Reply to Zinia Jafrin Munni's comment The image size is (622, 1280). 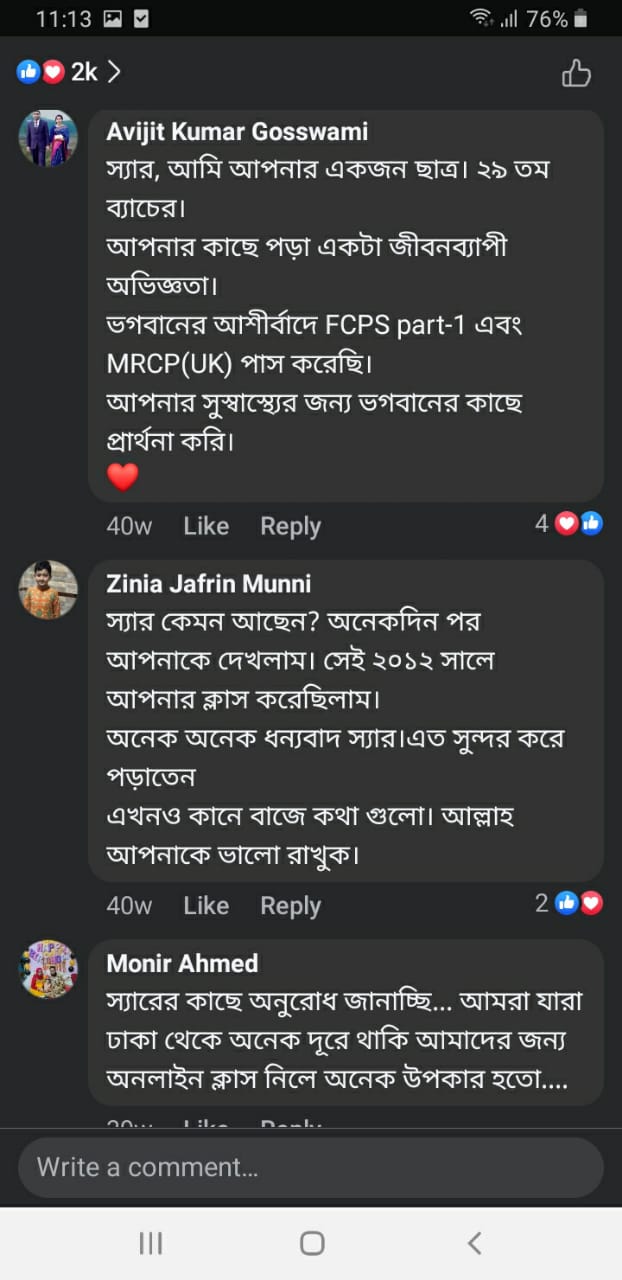tap(290, 906)
